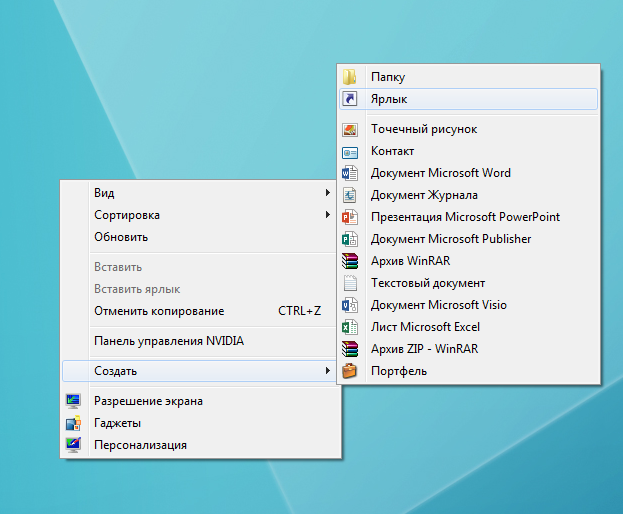Expand the Сортировка submenu arrow
This screenshot has width=623, height=514.
tap(327, 215)
